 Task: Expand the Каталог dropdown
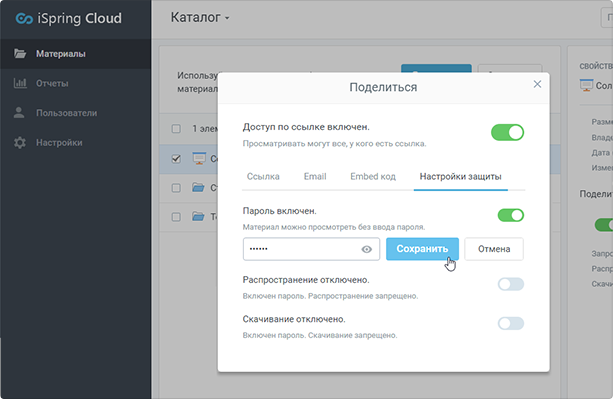click(200, 18)
